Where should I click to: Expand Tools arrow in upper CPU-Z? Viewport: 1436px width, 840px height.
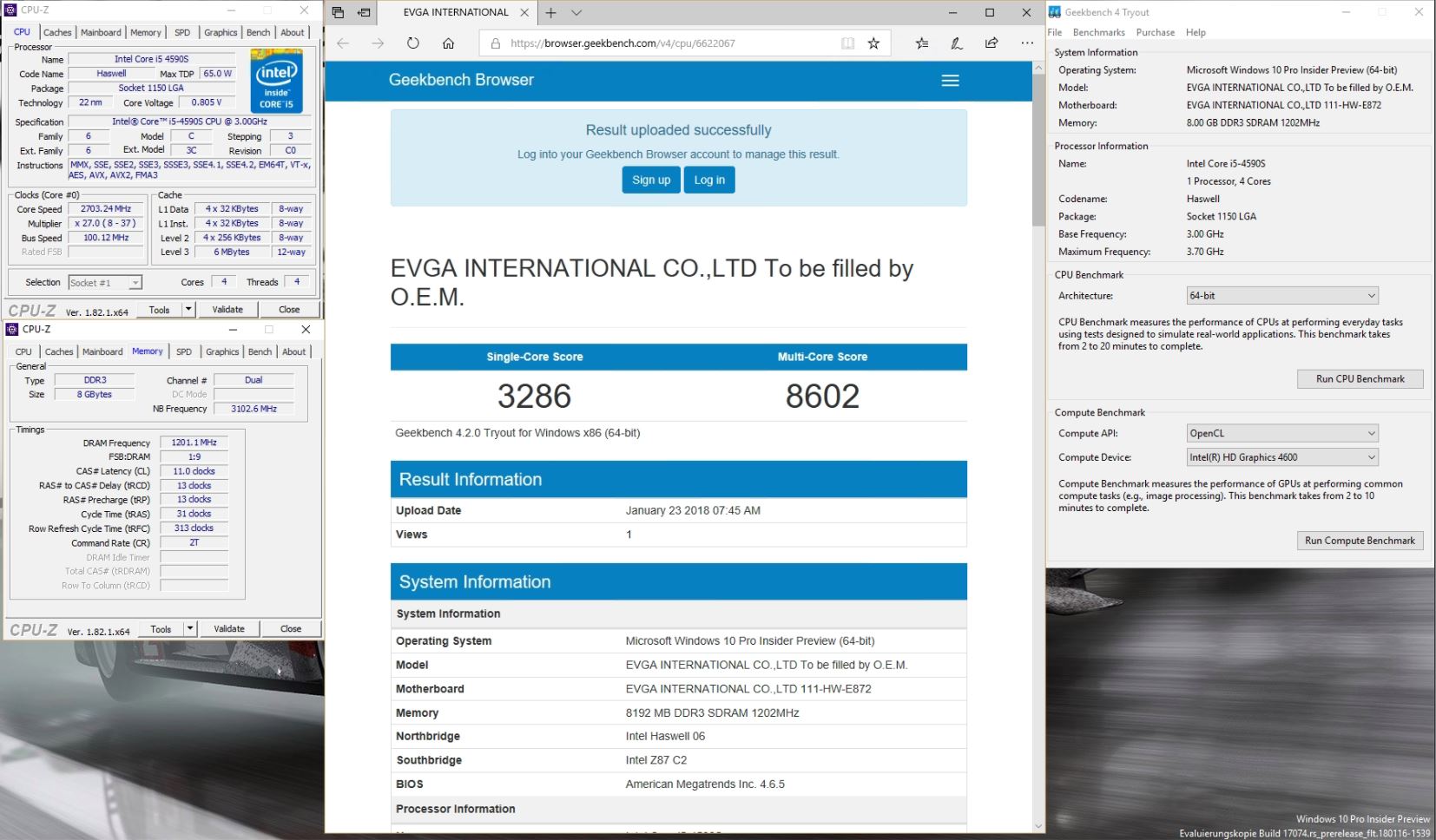coord(188,310)
